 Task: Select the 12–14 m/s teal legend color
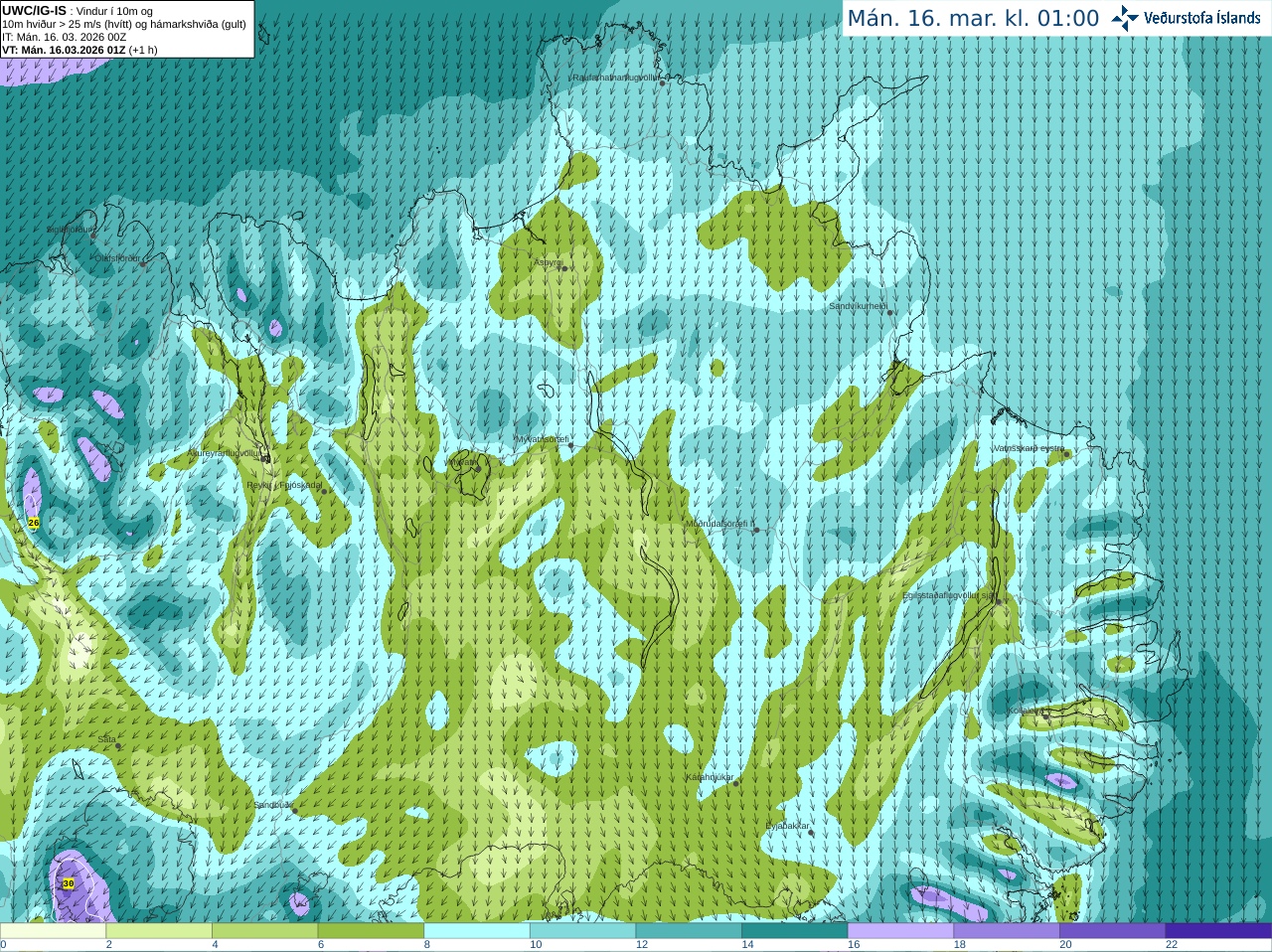tap(689, 931)
